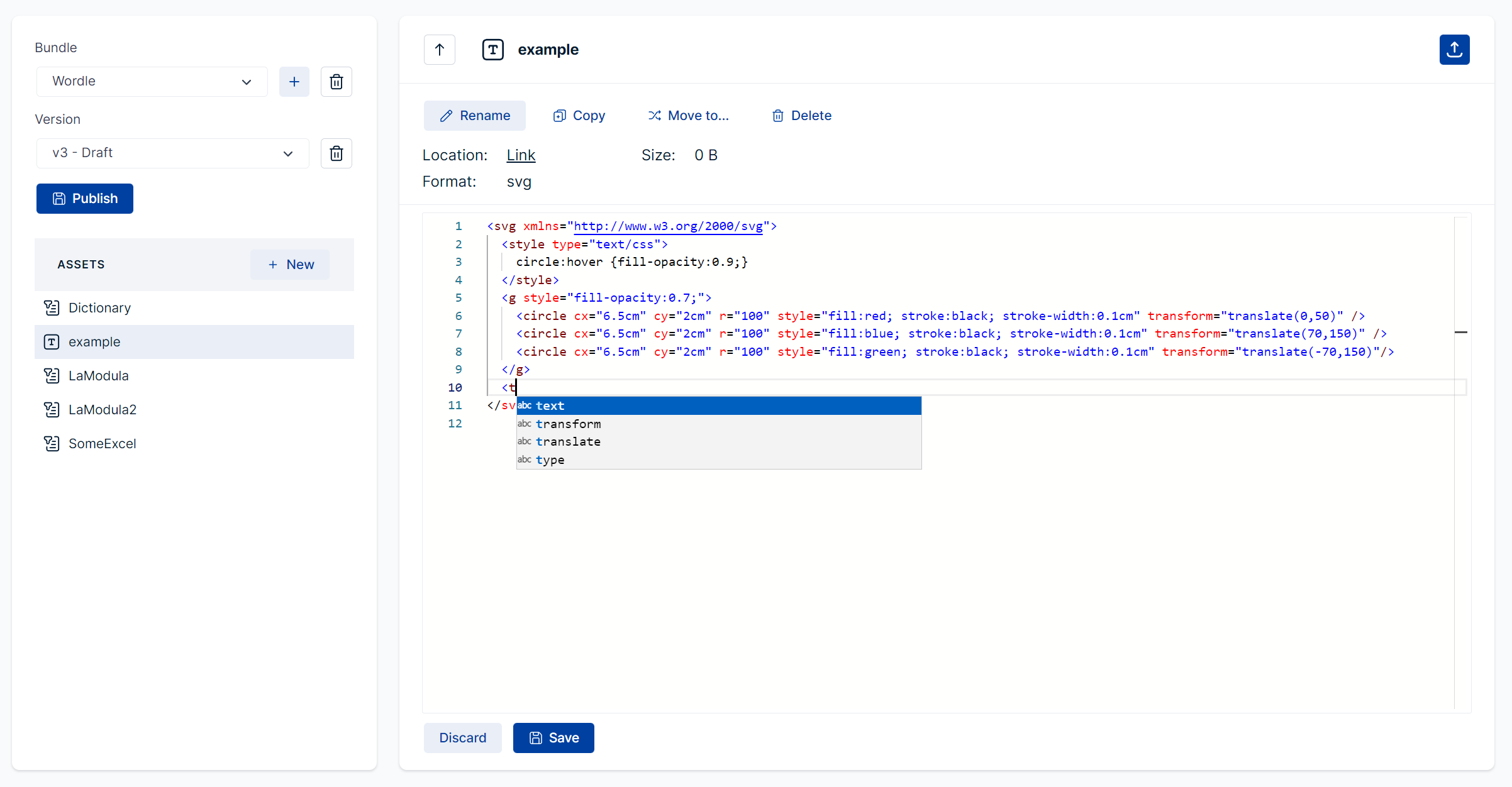Save the edited asset
Screen dimensions: 1512x787
coord(553,738)
